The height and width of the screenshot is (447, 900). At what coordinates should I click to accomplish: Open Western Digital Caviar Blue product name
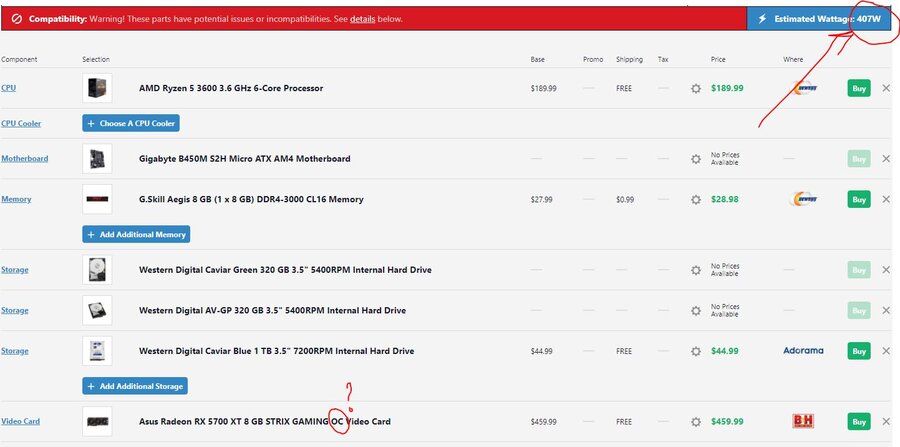(x=276, y=351)
